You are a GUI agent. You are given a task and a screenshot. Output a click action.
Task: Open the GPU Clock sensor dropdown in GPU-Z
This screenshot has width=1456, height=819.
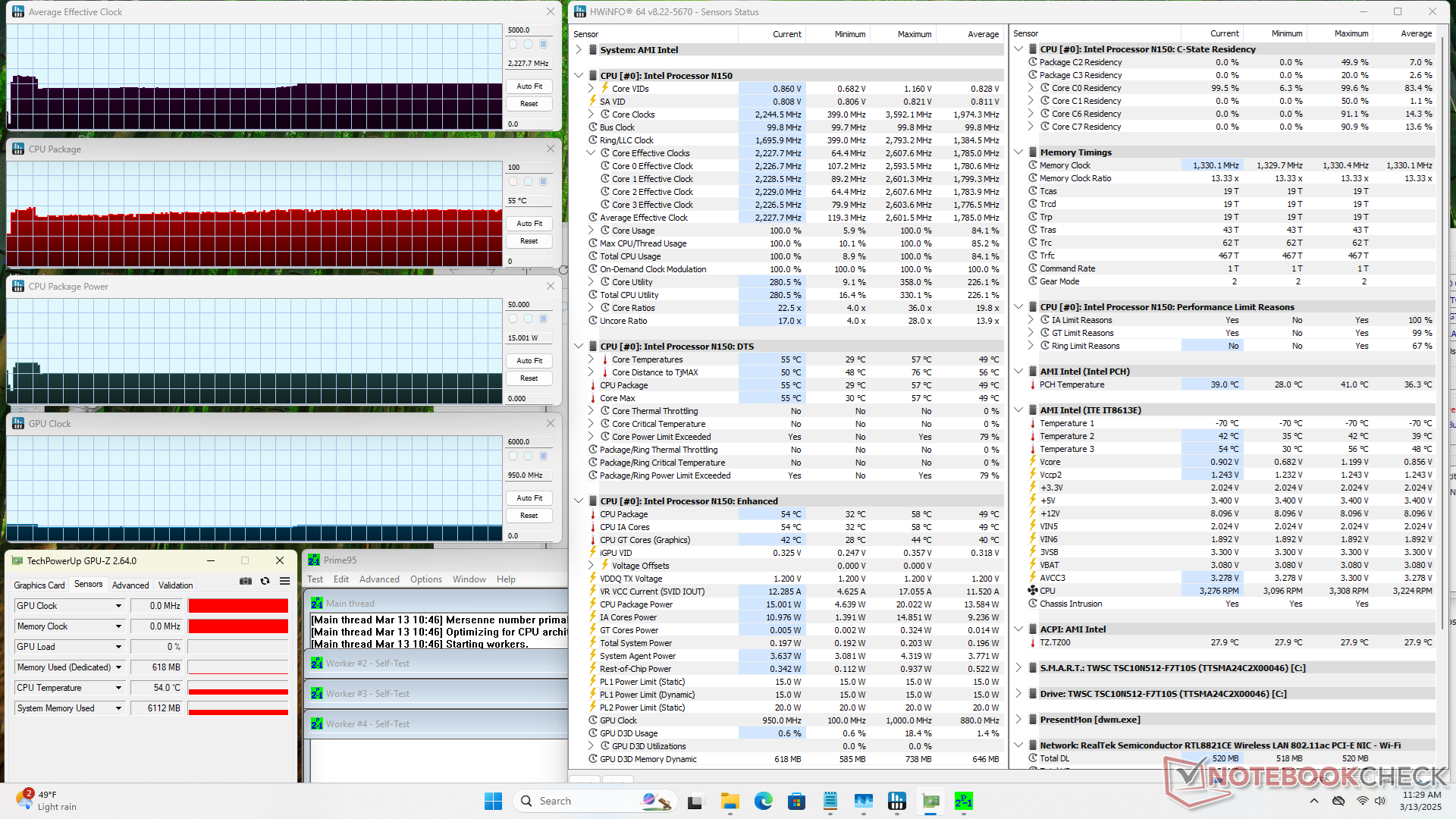[118, 606]
